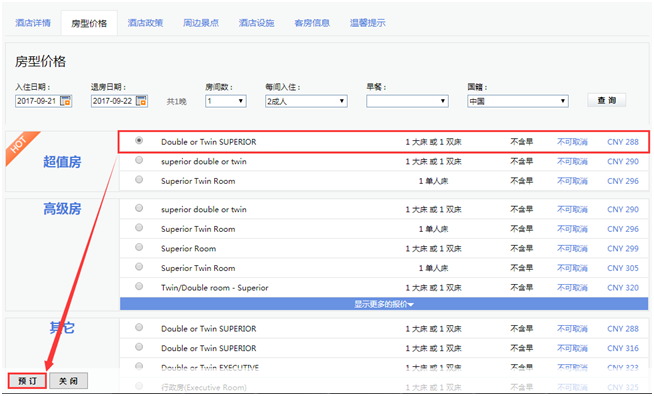Open the check-out date calendar icon
654x396 pixels.
coord(142,101)
